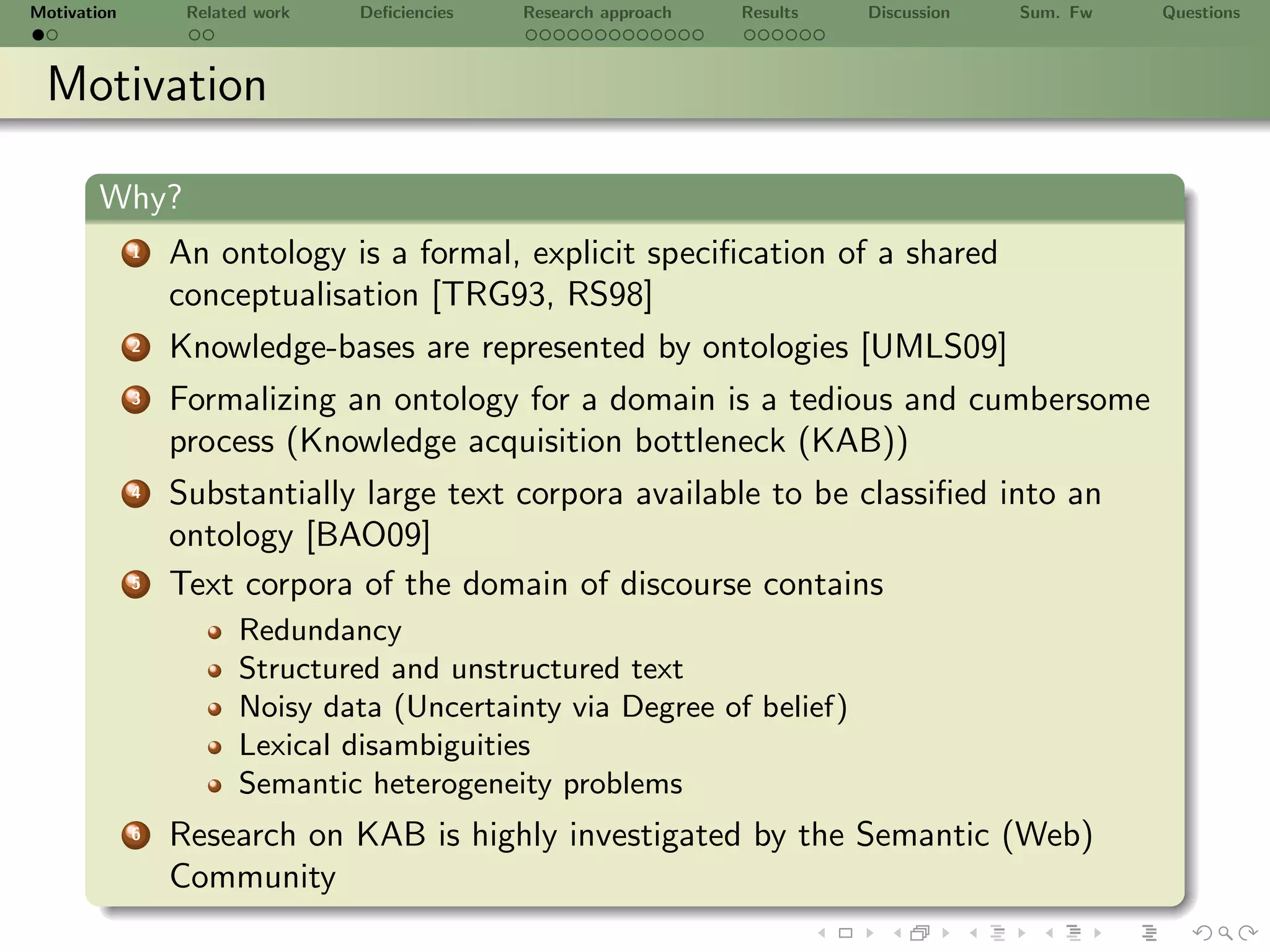Click the stacked frames navigation icon
The width and height of the screenshot is (1270, 952).
click(x=920, y=933)
